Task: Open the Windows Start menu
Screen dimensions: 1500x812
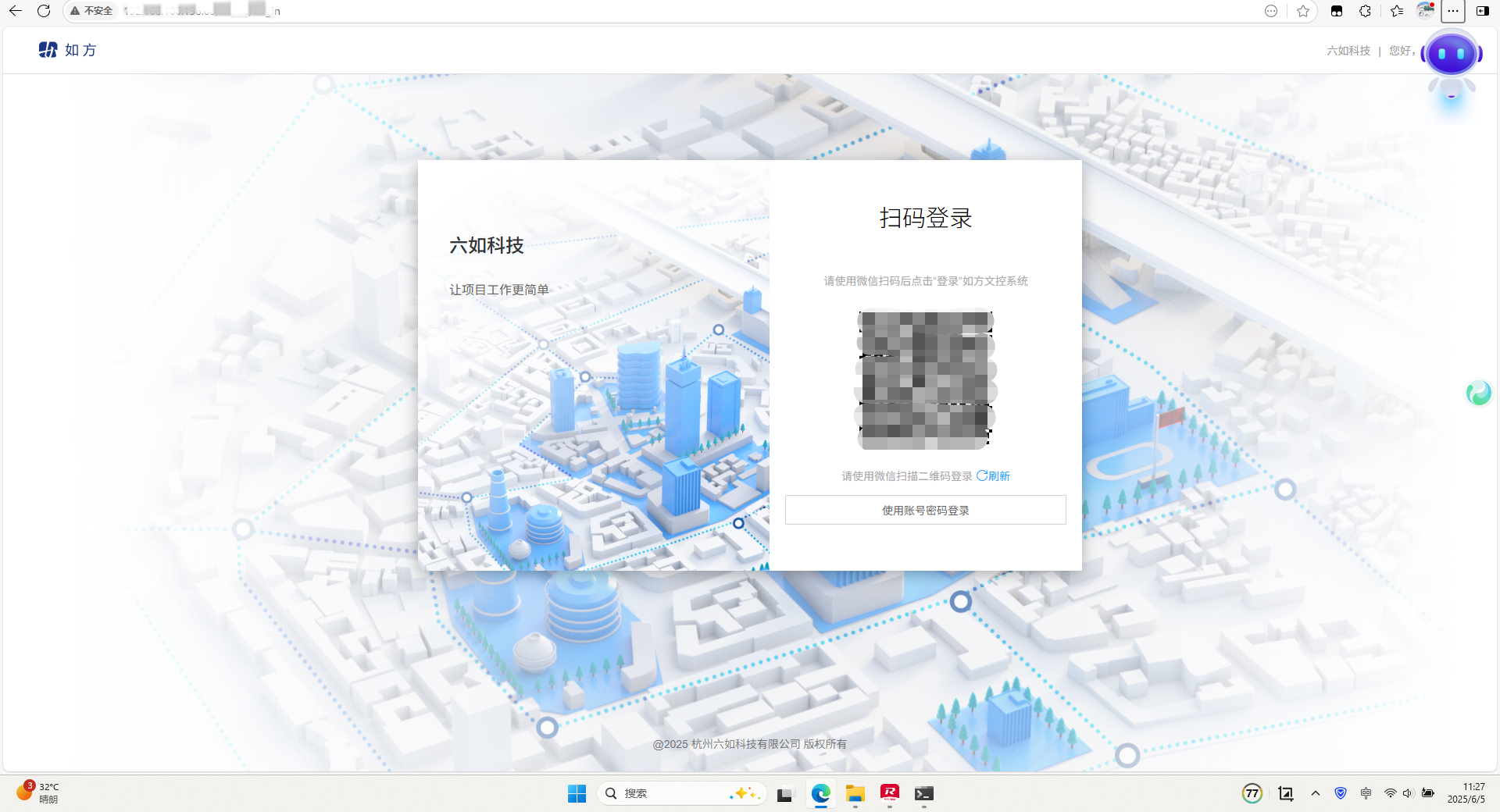Action: tap(577, 793)
